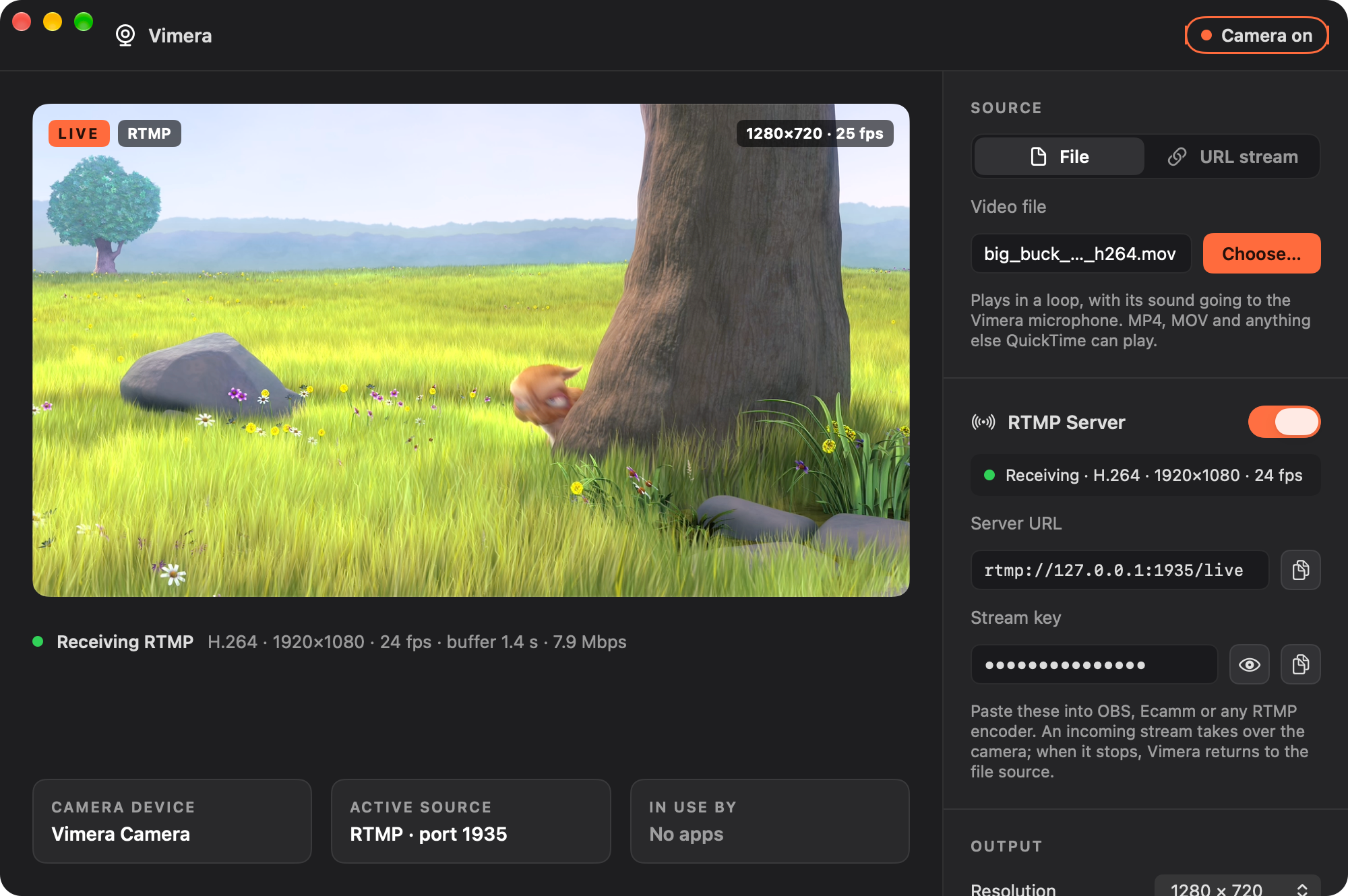The width and height of the screenshot is (1348, 896).
Task: Click the file icon in the File tab
Action: [1039, 156]
